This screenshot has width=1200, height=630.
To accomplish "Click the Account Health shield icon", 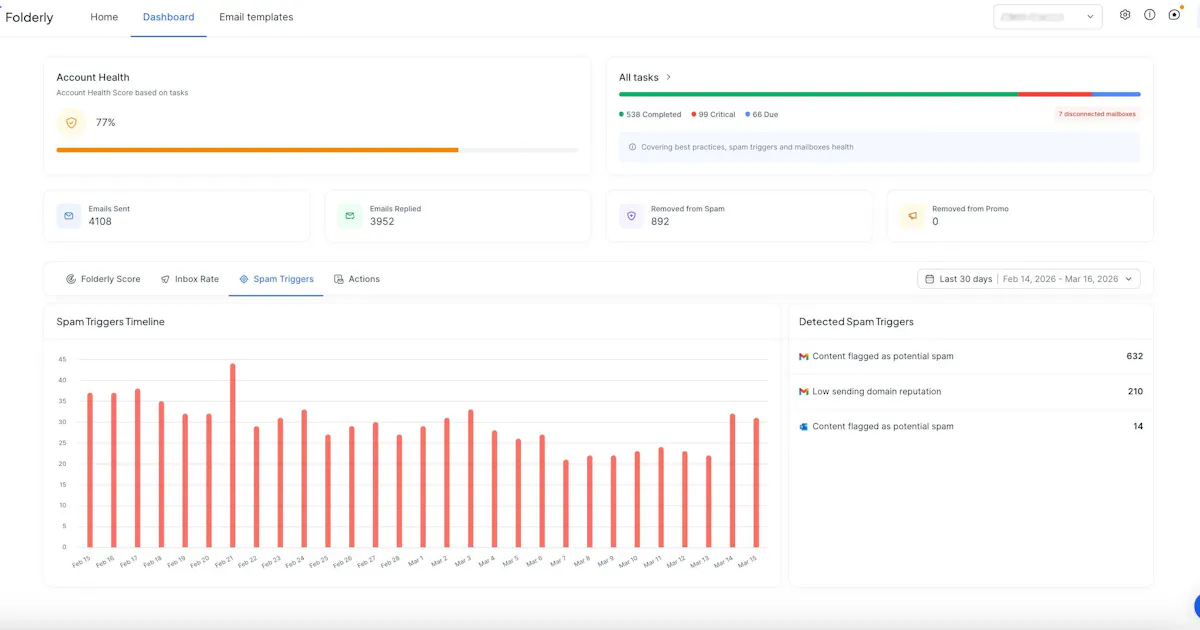I will 71,123.
